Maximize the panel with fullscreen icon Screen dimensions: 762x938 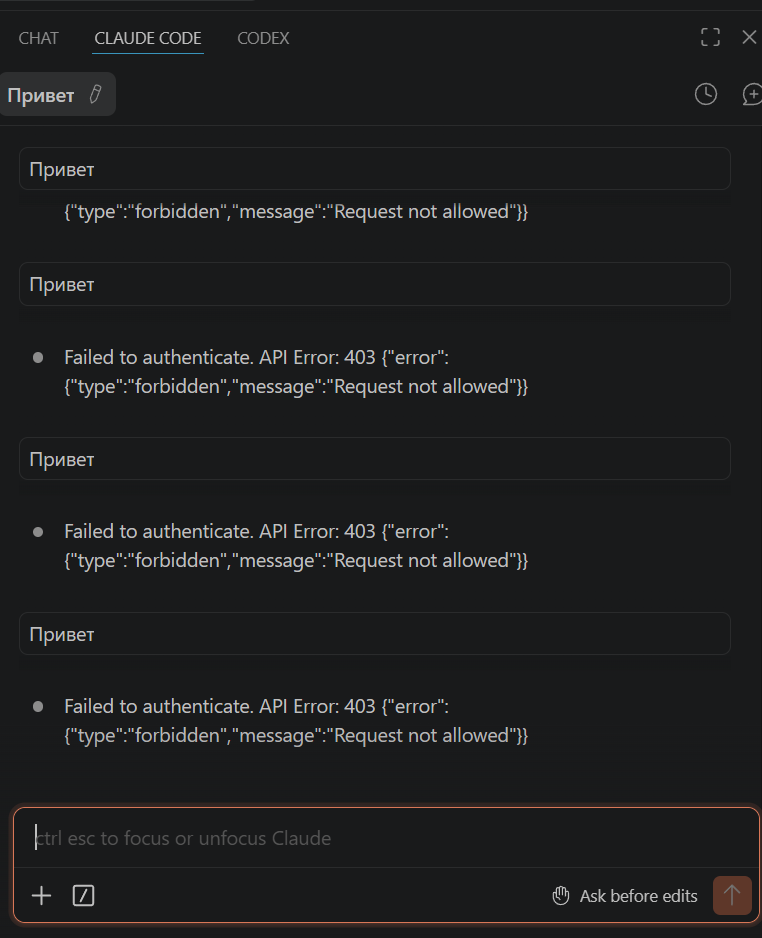tap(710, 37)
